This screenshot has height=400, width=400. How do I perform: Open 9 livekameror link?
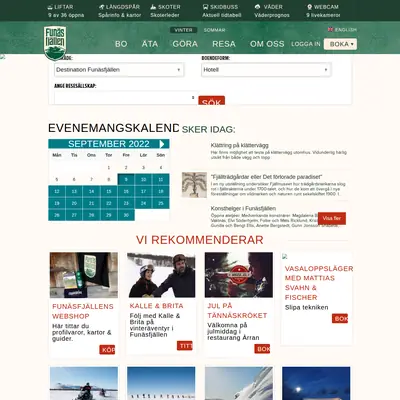tap(323, 15)
